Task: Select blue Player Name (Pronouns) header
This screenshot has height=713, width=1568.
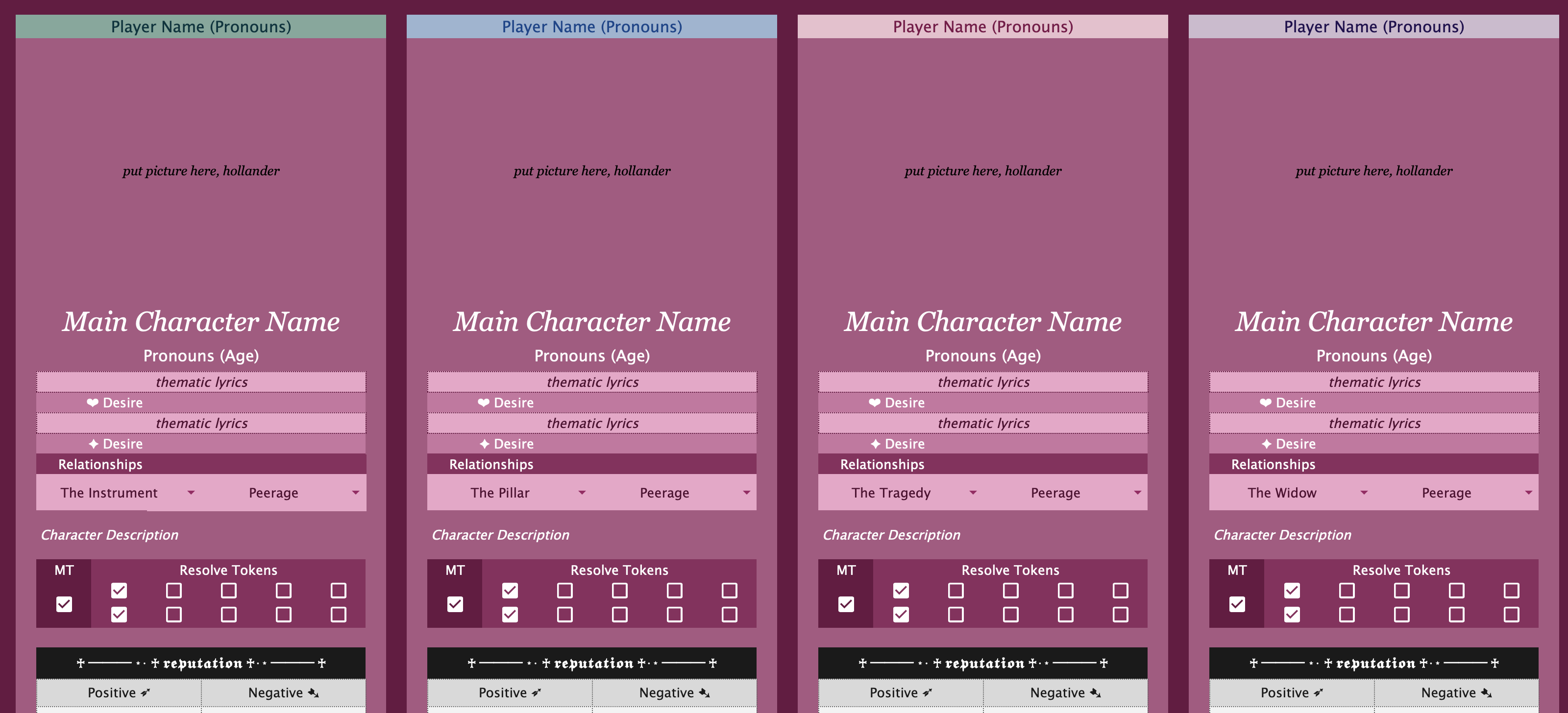Action: click(591, 27)
